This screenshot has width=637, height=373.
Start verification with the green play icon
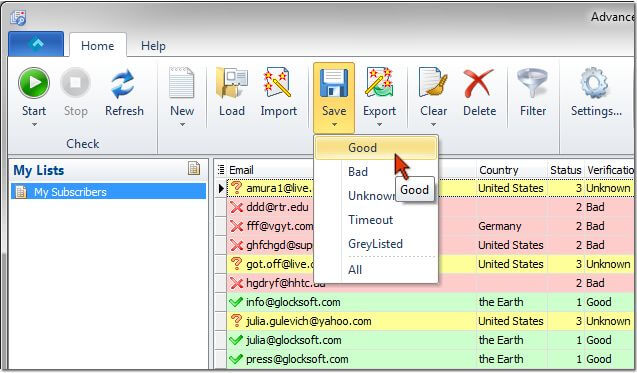click(x=34, y=83)
